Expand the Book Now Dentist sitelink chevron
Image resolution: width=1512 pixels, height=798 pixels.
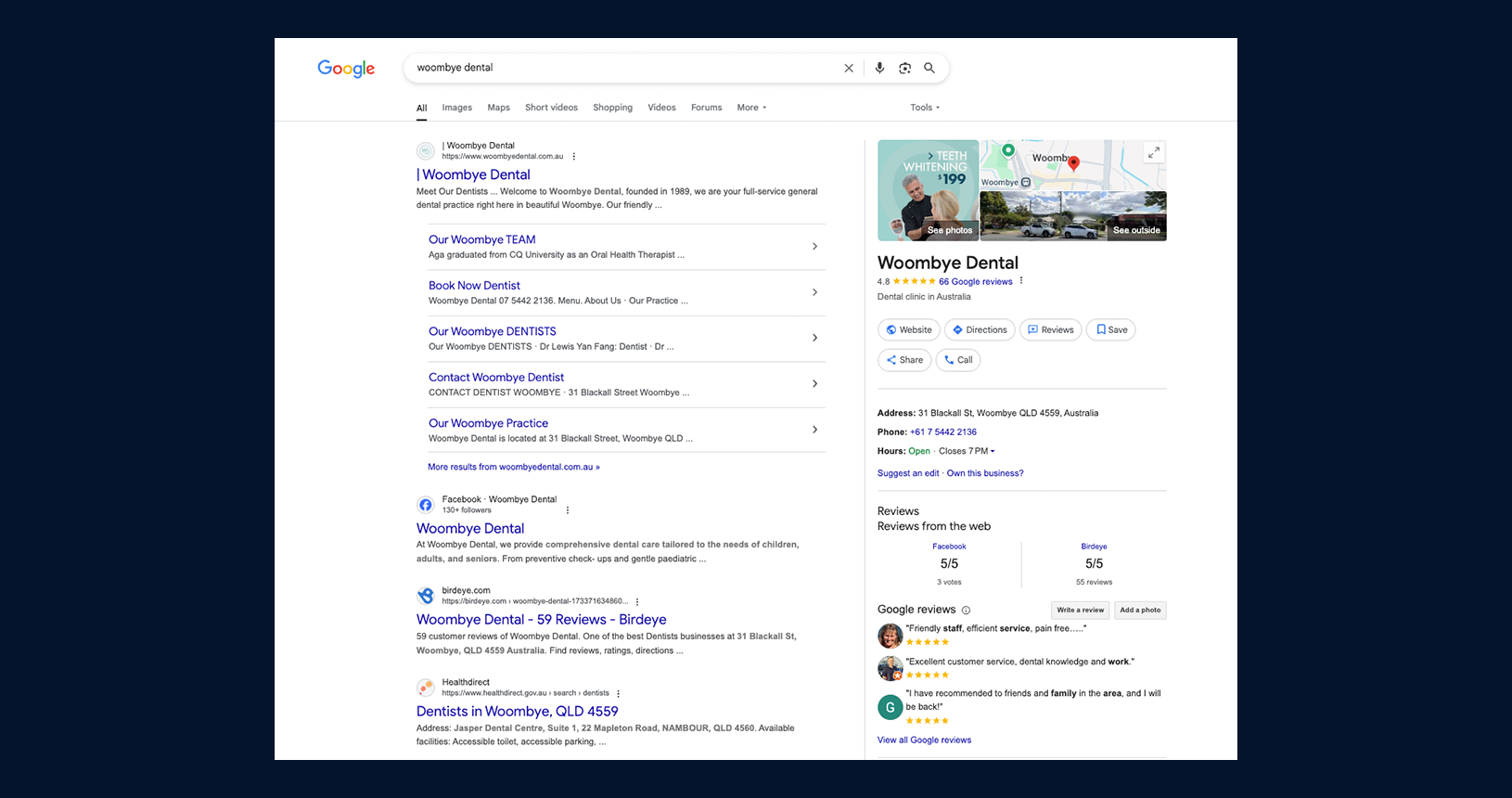pyautogui.click(x=814, y=292)
